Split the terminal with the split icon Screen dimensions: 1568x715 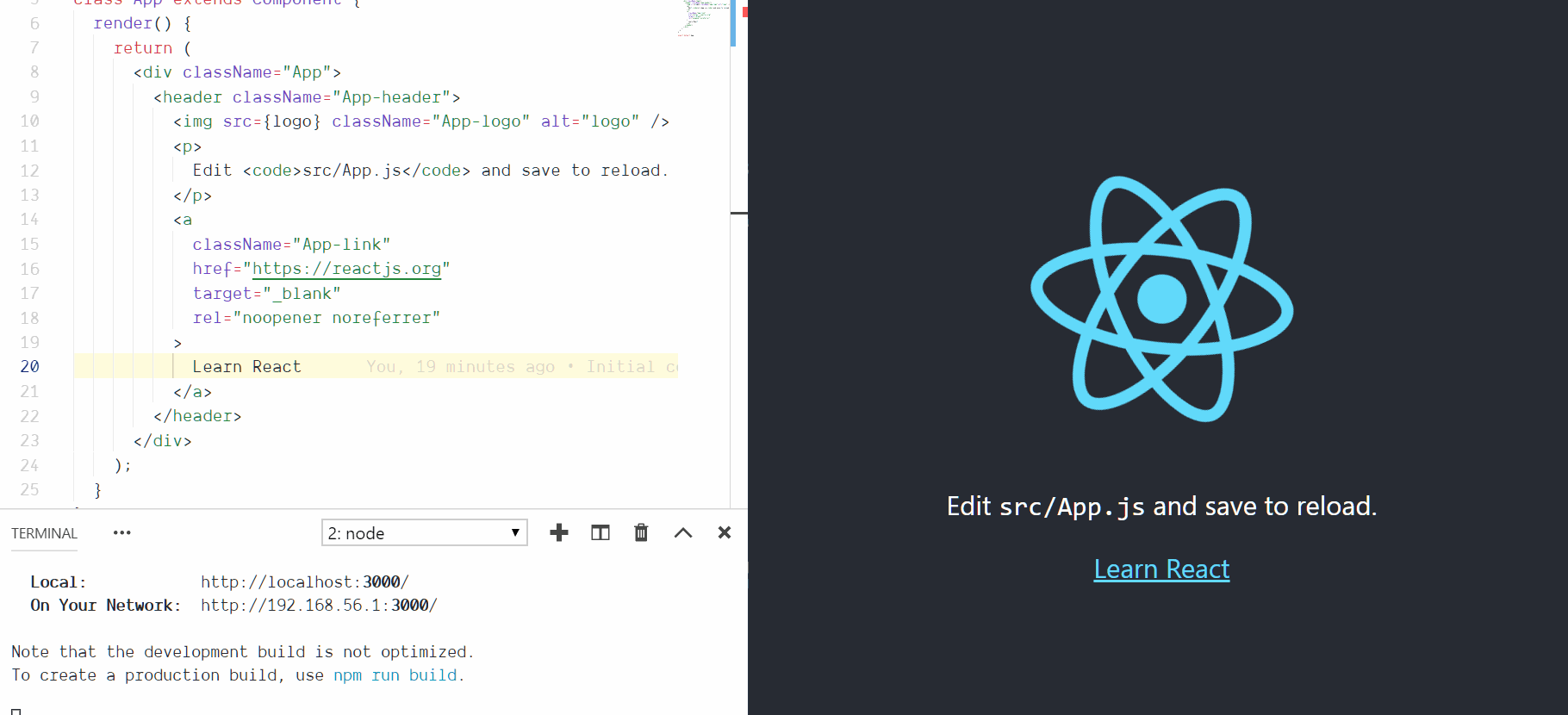point(600,533)
